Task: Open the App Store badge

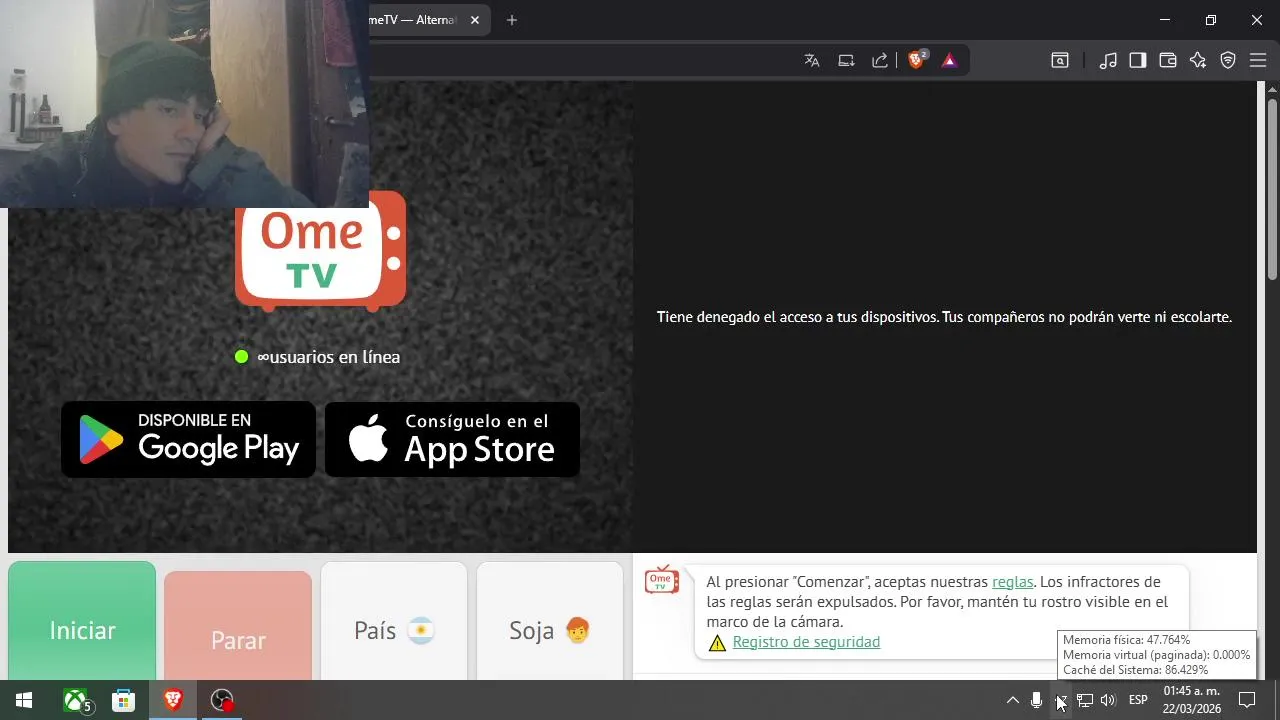Action: point(452,440)
